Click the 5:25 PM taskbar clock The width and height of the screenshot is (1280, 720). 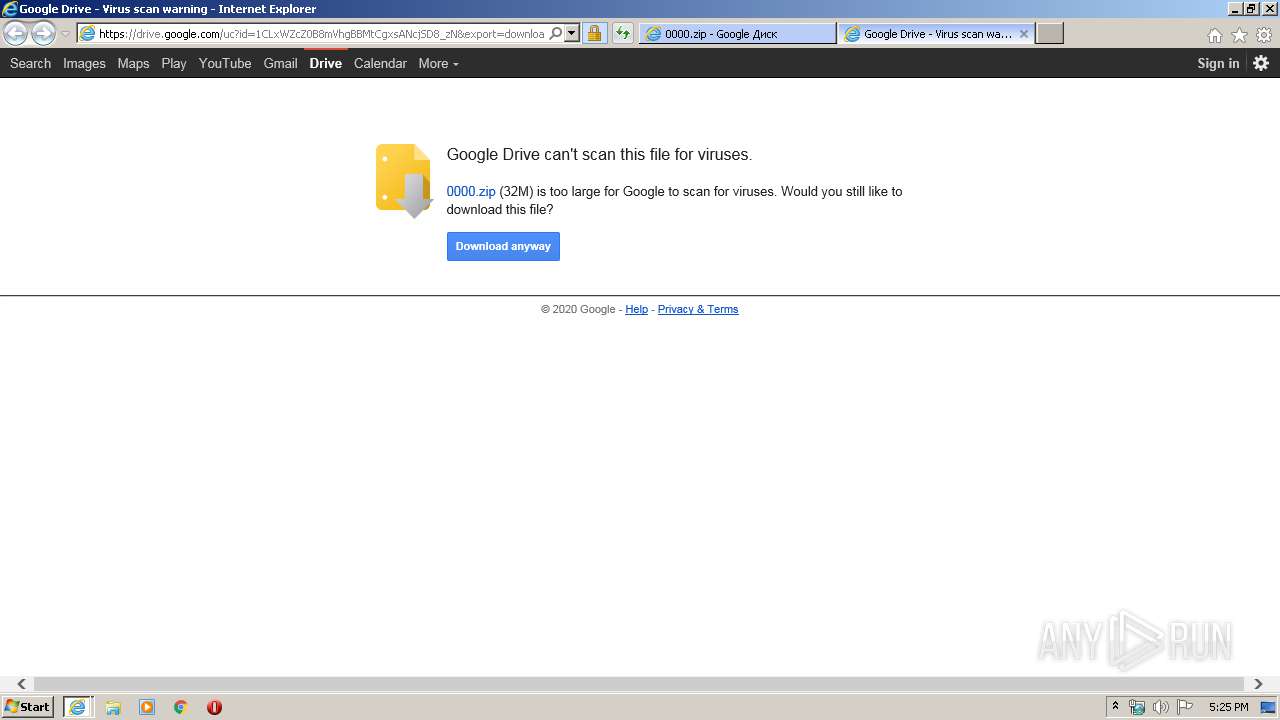coord(1228,707)
